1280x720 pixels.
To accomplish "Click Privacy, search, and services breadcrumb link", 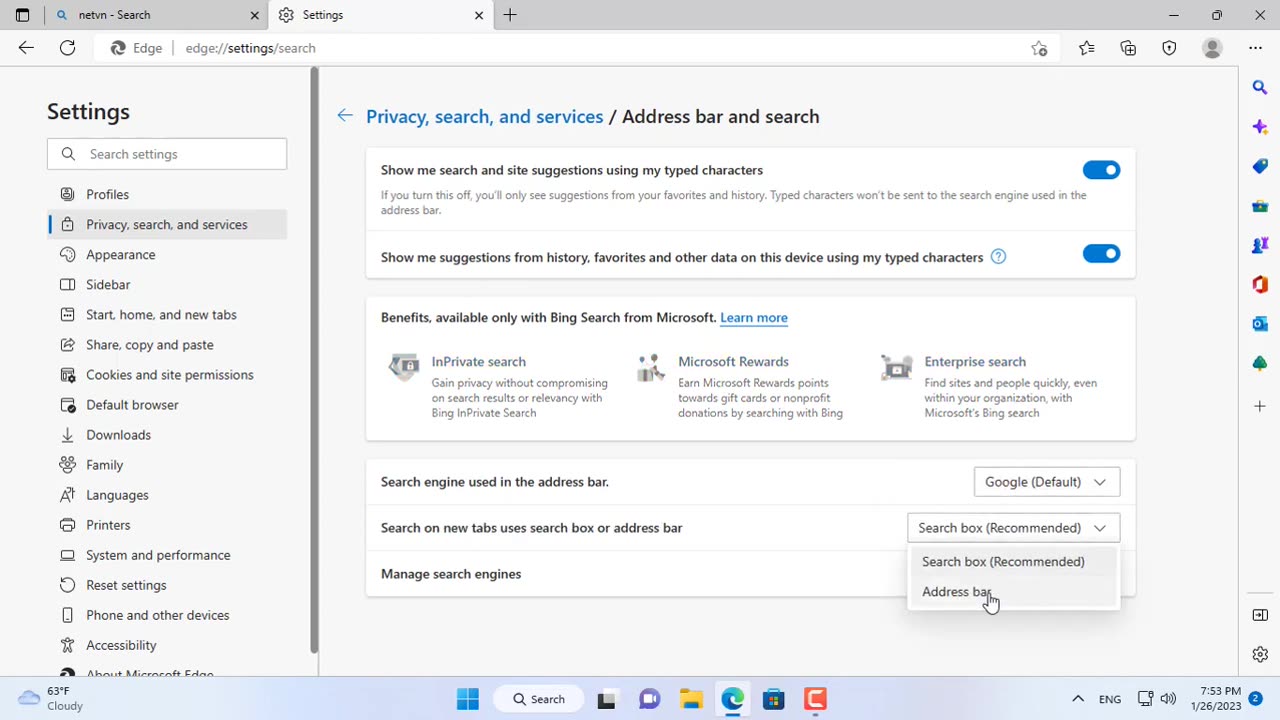I will point(485,116).
